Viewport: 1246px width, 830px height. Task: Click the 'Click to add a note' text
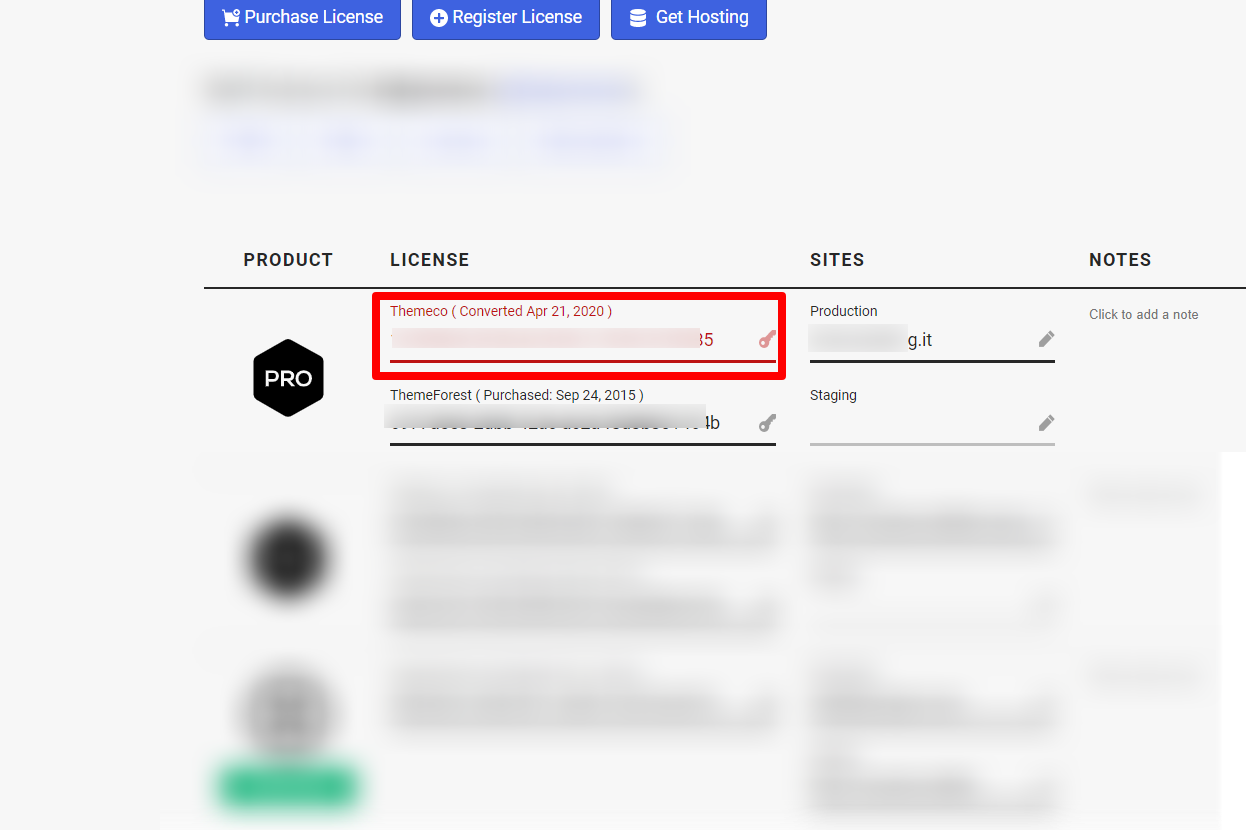pyautogui.click(x=1143, y=314)
